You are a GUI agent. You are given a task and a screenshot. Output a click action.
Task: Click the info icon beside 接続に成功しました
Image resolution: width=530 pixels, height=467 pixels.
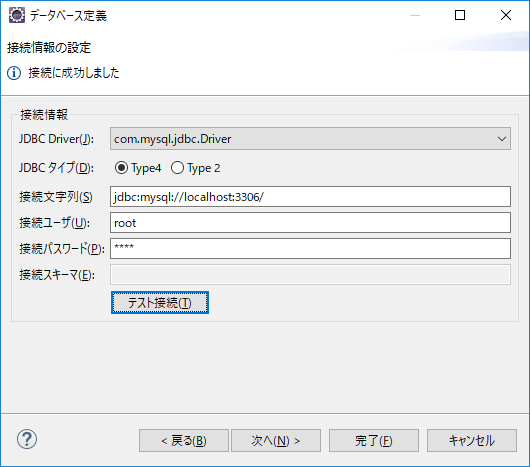tap(14, 73)
